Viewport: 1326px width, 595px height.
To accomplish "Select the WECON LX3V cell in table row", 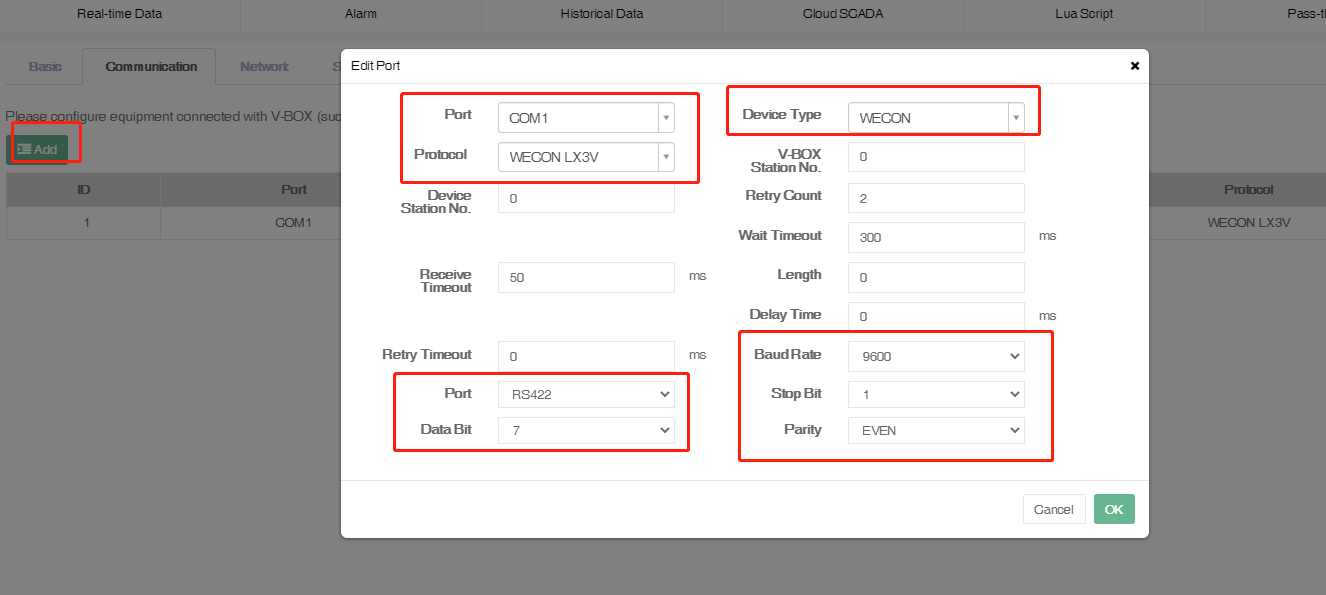I will coord(1249,223).
